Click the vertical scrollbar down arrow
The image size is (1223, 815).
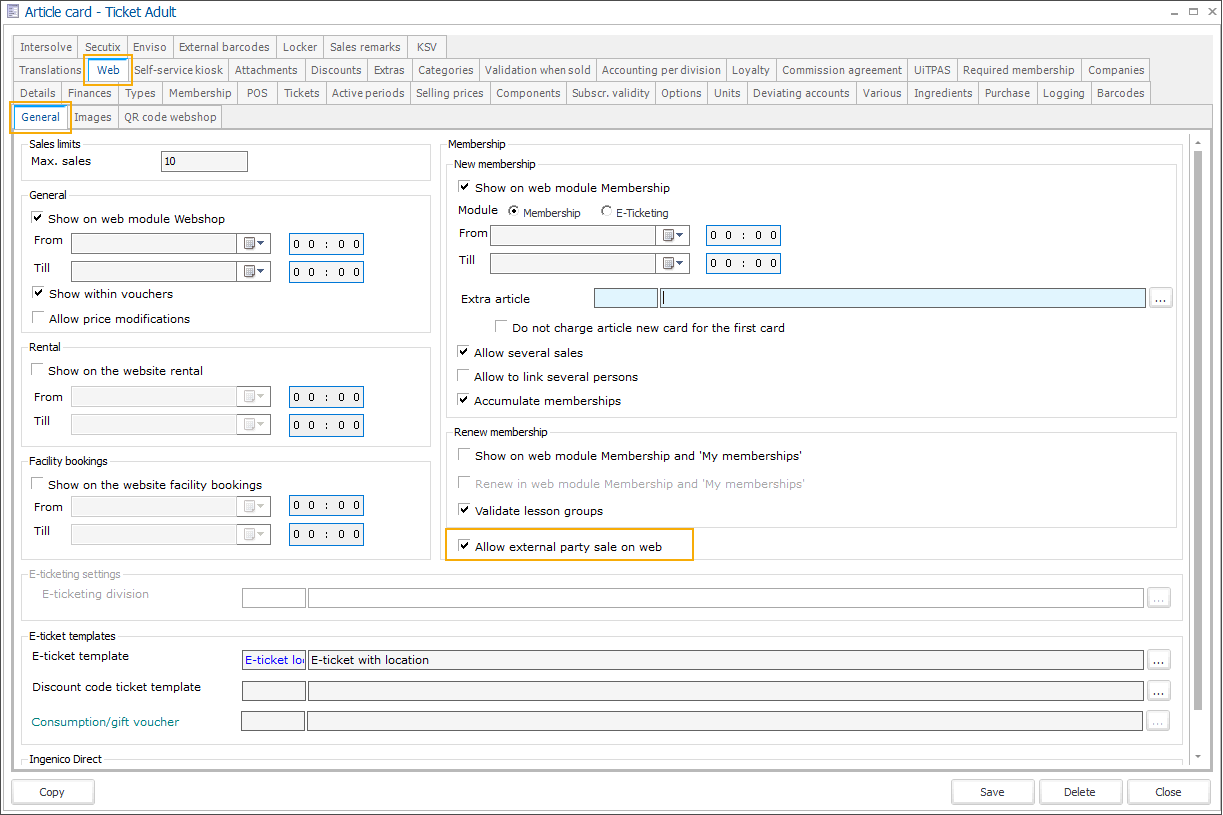point(1198,757)
